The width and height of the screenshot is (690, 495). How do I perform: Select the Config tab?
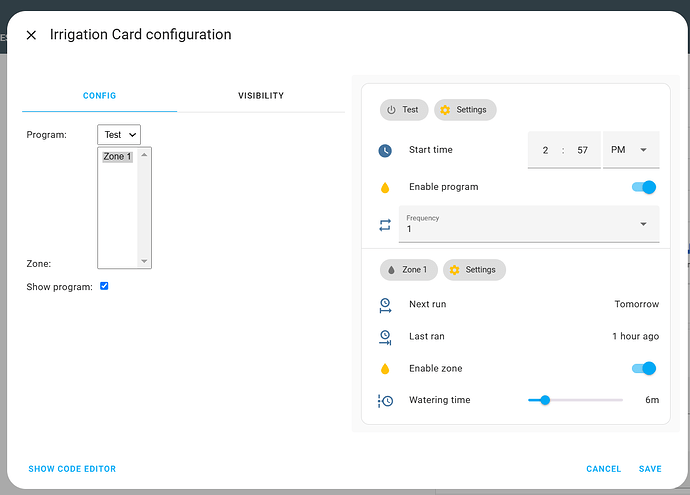click(99, 95)
